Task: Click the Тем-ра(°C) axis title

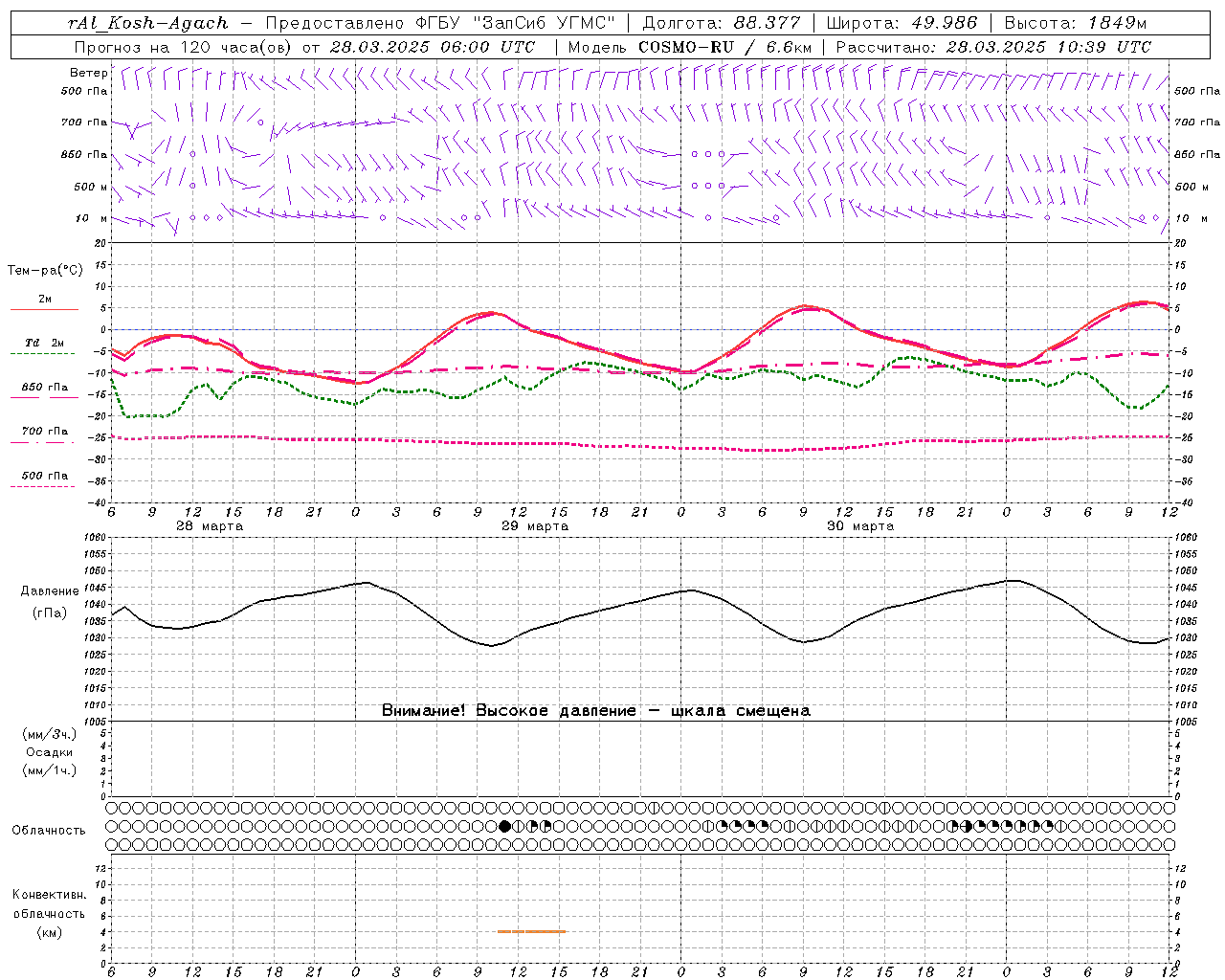Action: (x=45, y=271)
